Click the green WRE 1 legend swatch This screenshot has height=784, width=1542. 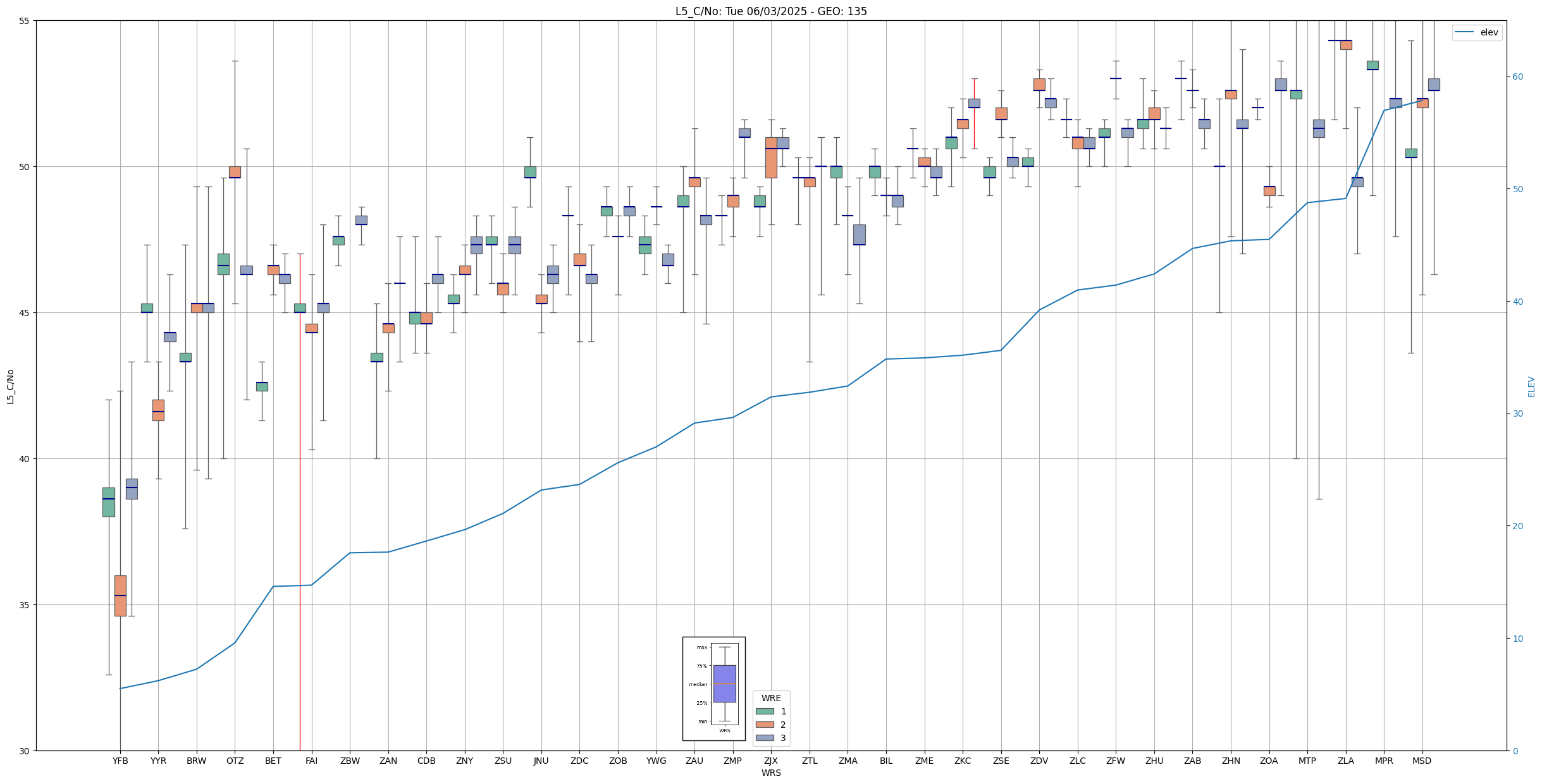pos(765,711)
